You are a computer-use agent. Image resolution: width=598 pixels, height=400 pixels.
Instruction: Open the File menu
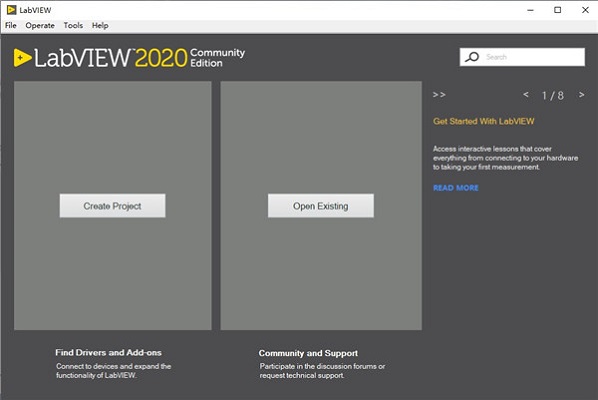click(11, 26)
